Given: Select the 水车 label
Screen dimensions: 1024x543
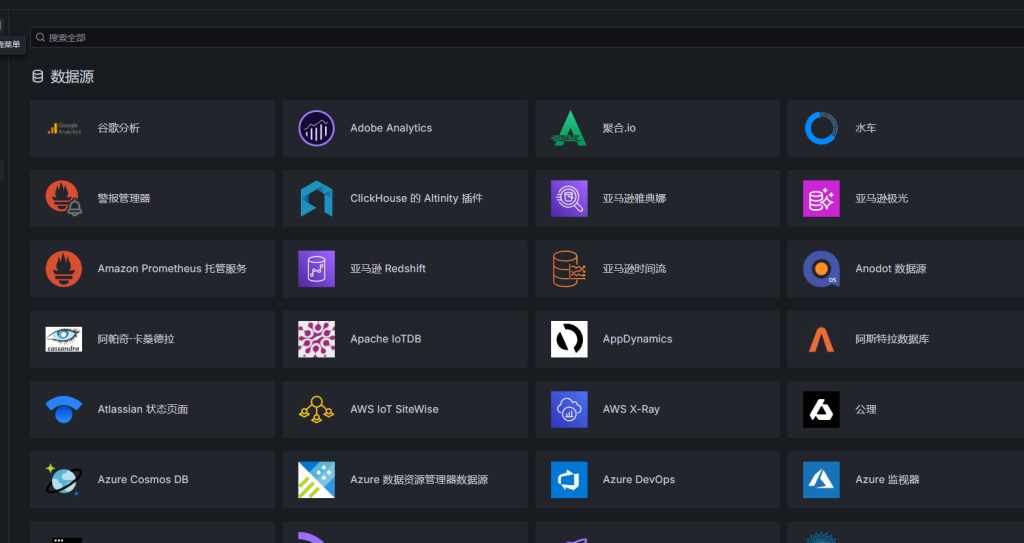Looking at the screenshot, I should click(866, 128).
